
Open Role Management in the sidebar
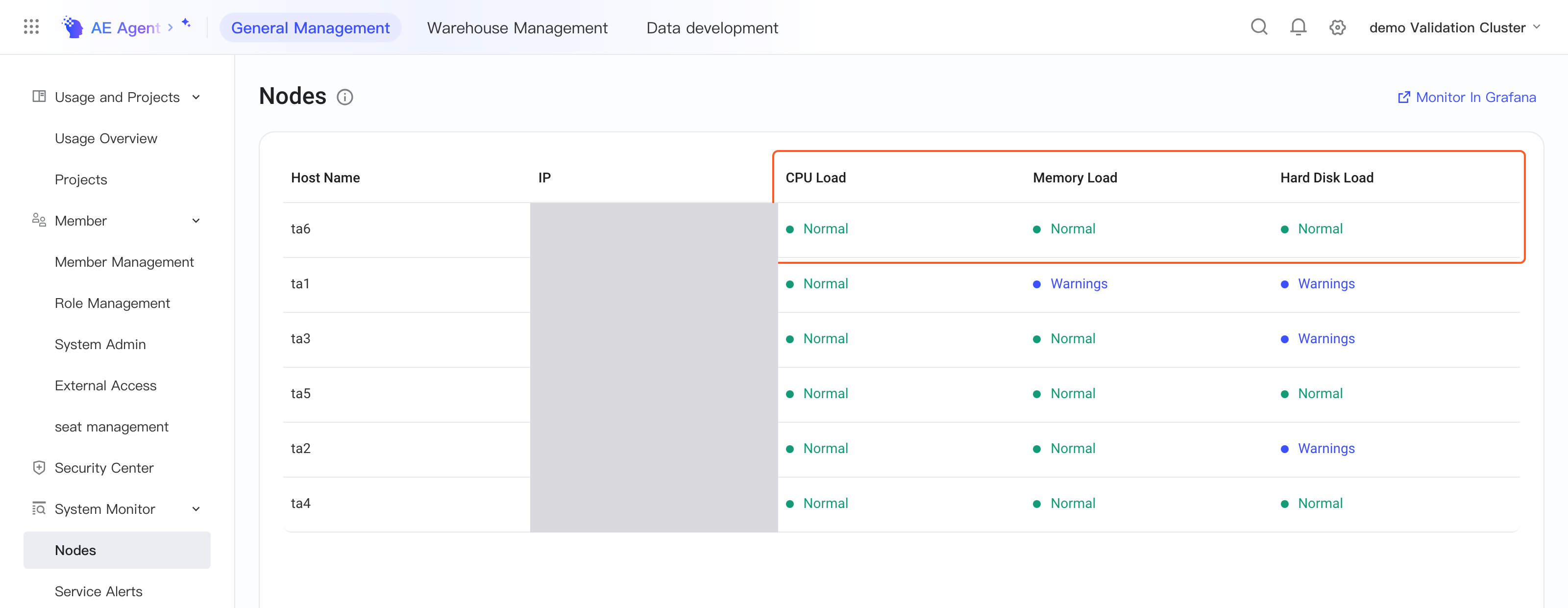(112, 303)
